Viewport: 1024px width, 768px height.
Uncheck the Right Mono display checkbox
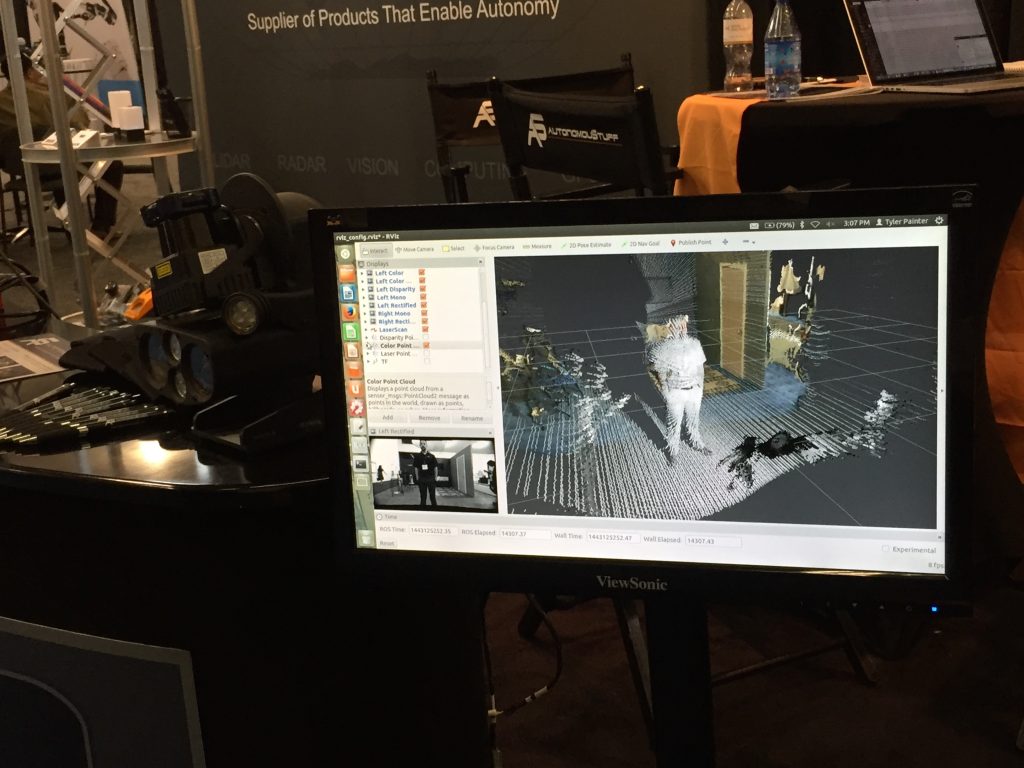click(424, 313)
